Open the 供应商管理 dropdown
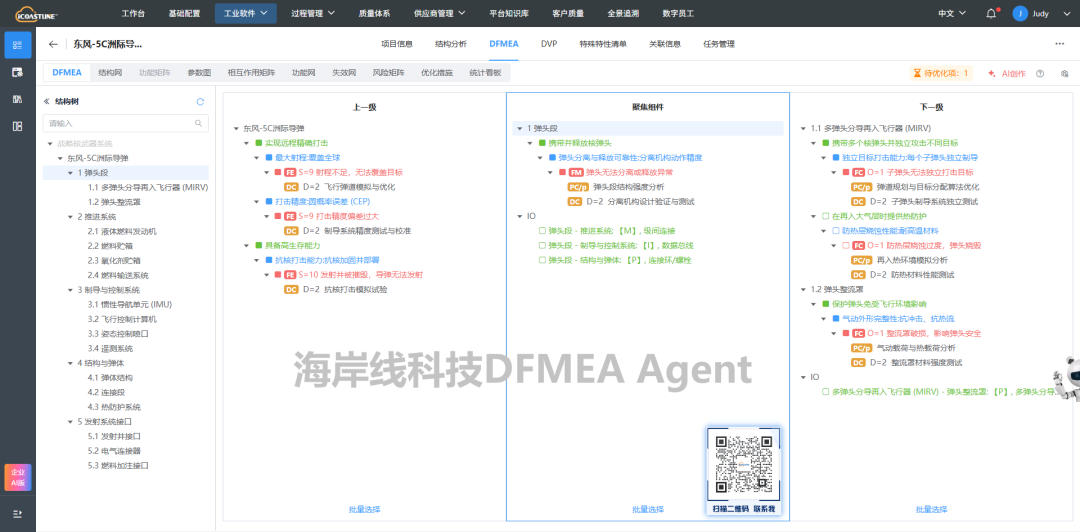 (x=439, y=13)
